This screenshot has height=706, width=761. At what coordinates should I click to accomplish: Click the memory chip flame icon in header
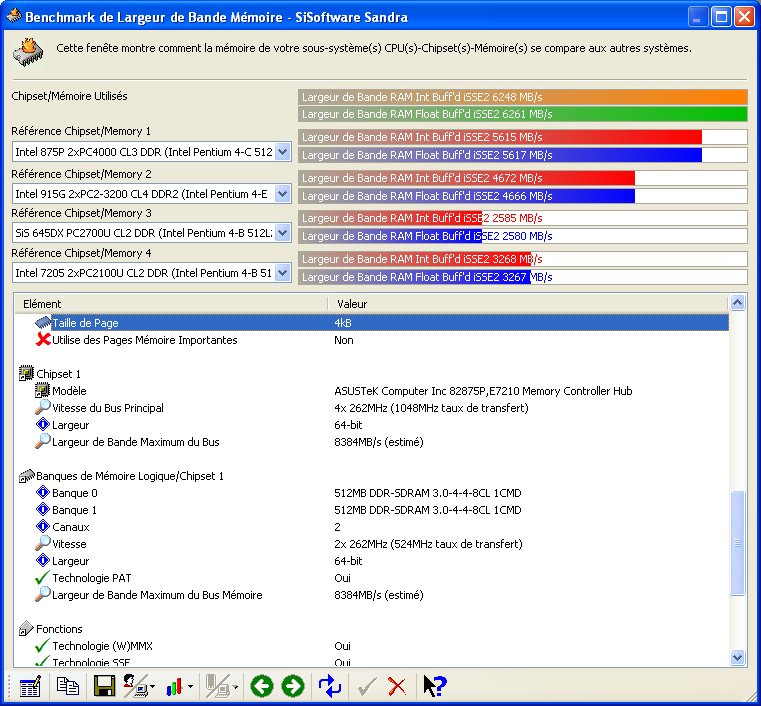click(28, 51)
